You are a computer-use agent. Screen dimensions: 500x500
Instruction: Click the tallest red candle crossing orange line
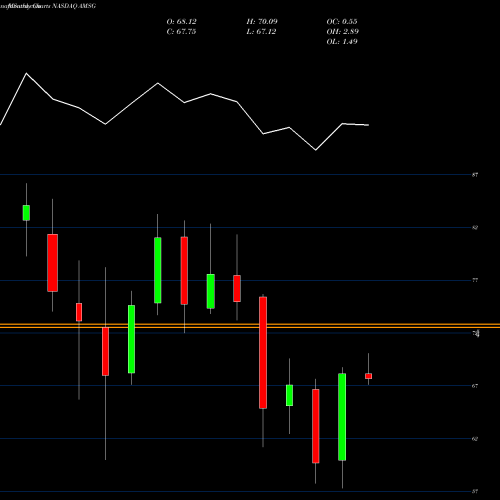(x=263, y=352)
